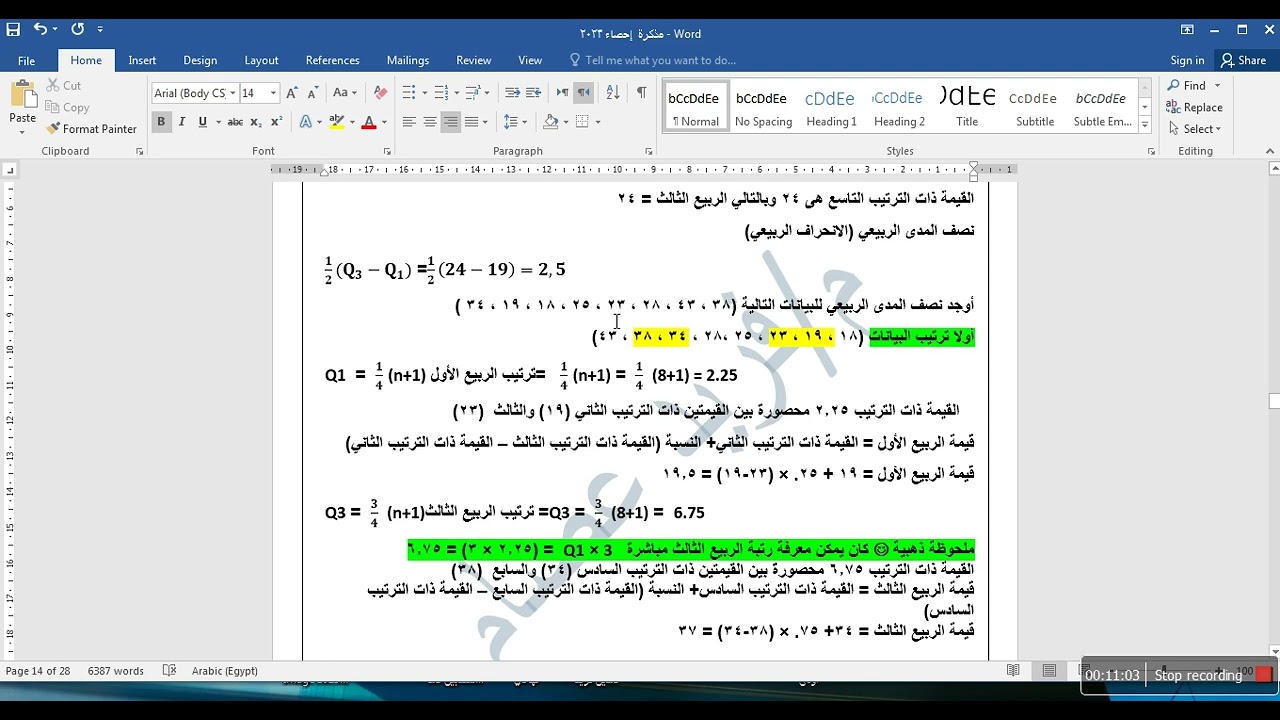Apply superscript formatting
The image size is (1280, 720).
tap(277, 122)
